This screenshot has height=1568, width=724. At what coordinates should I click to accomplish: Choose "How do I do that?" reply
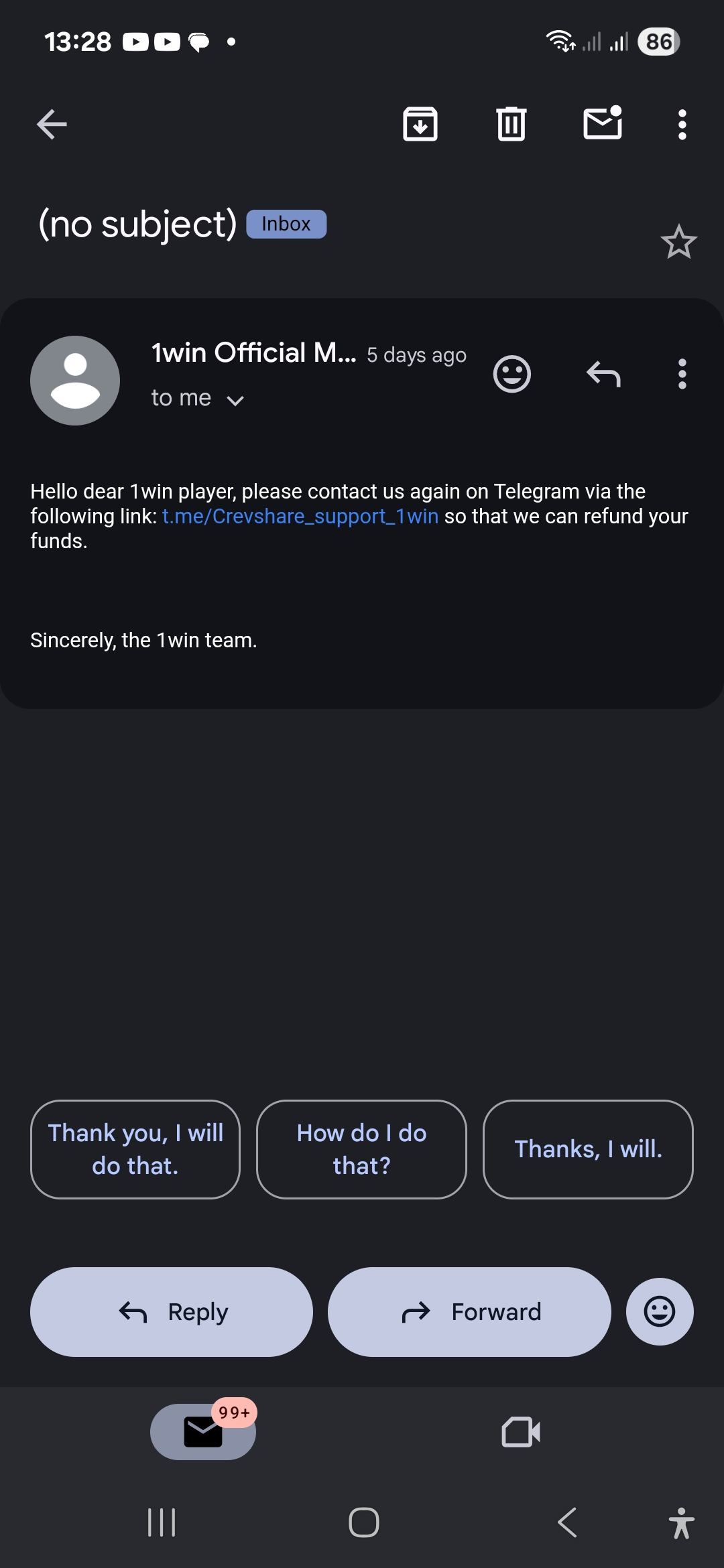point(361,1149)
